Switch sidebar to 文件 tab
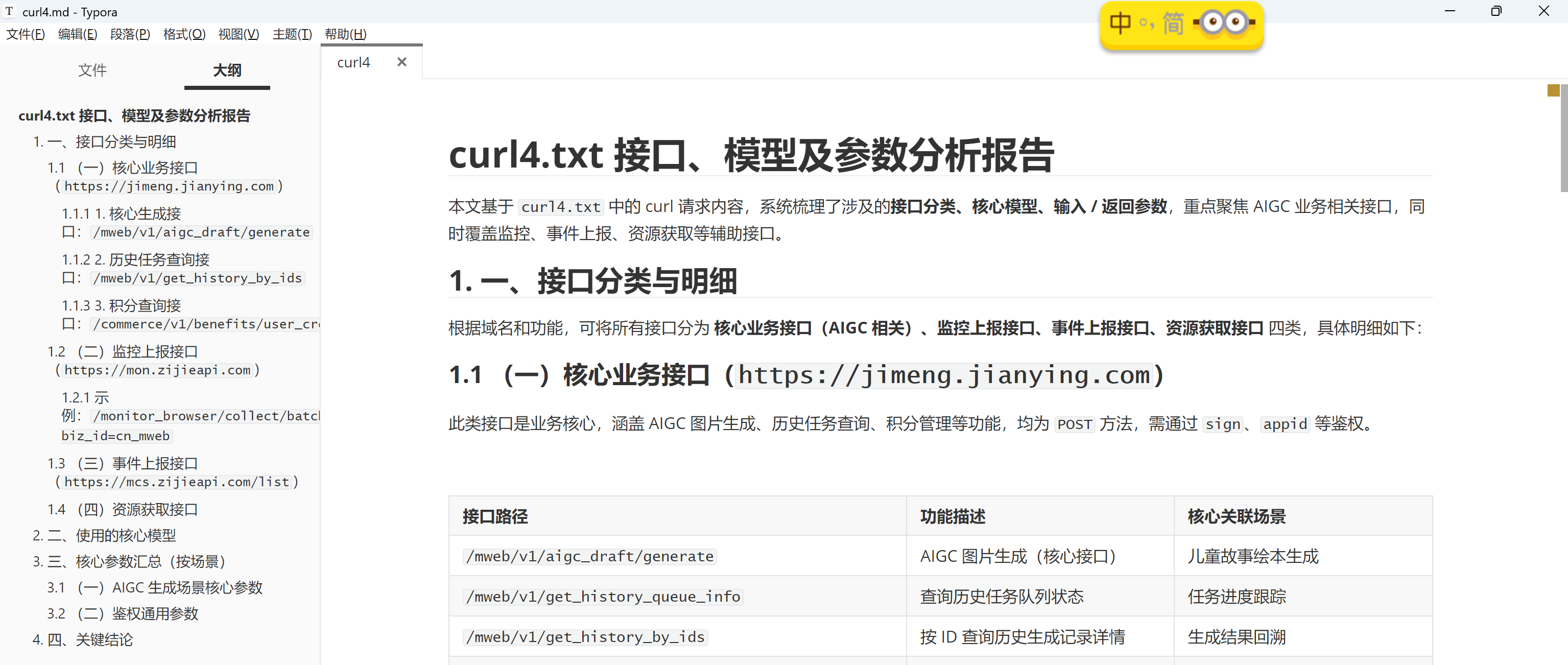The image size is (1568, 665). [x=92, y=70]
